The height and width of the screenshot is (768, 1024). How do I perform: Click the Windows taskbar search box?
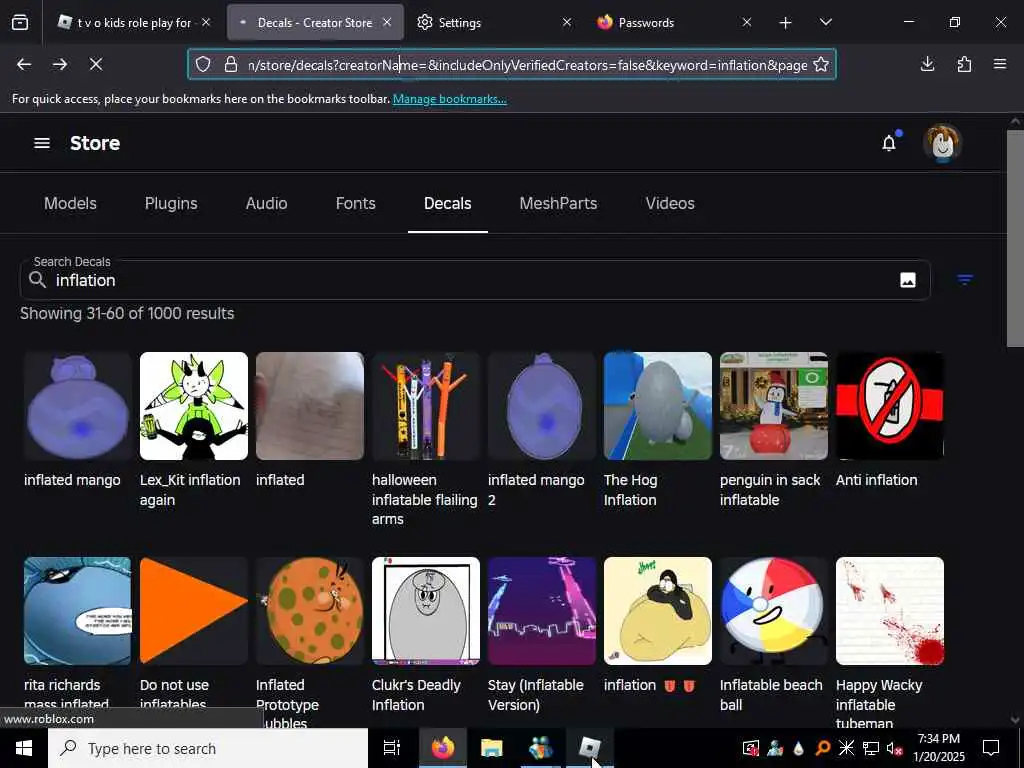point(208,748)
